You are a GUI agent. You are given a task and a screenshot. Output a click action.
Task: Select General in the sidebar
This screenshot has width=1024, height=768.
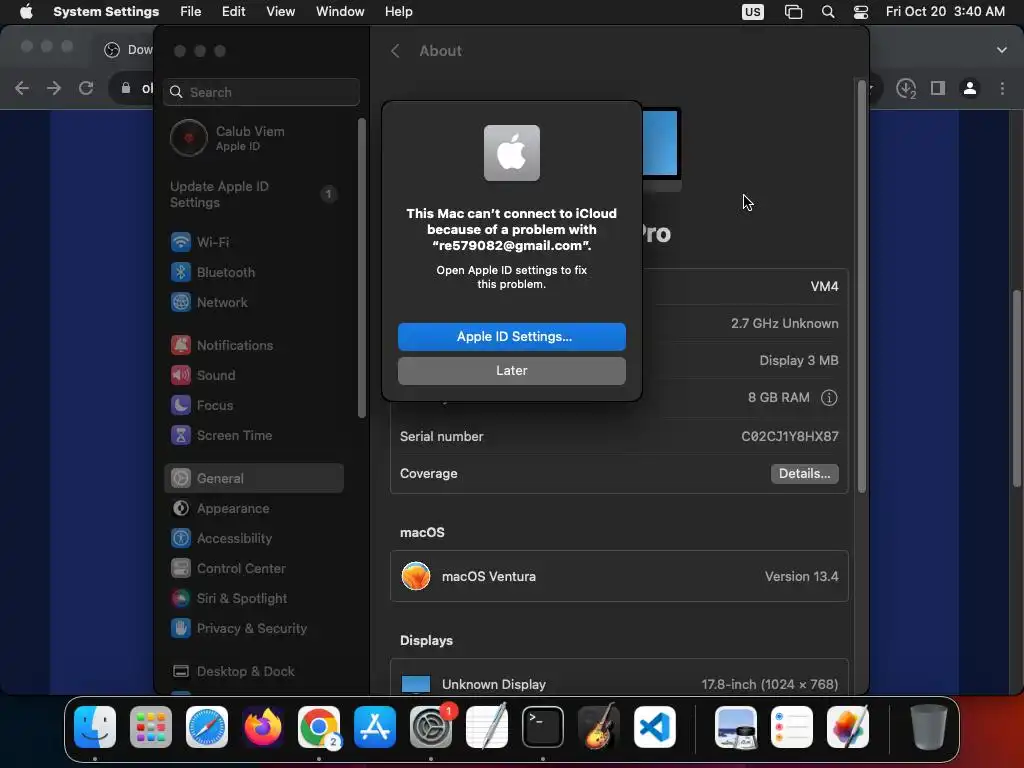pyautogui.click(x=253, y=478)
